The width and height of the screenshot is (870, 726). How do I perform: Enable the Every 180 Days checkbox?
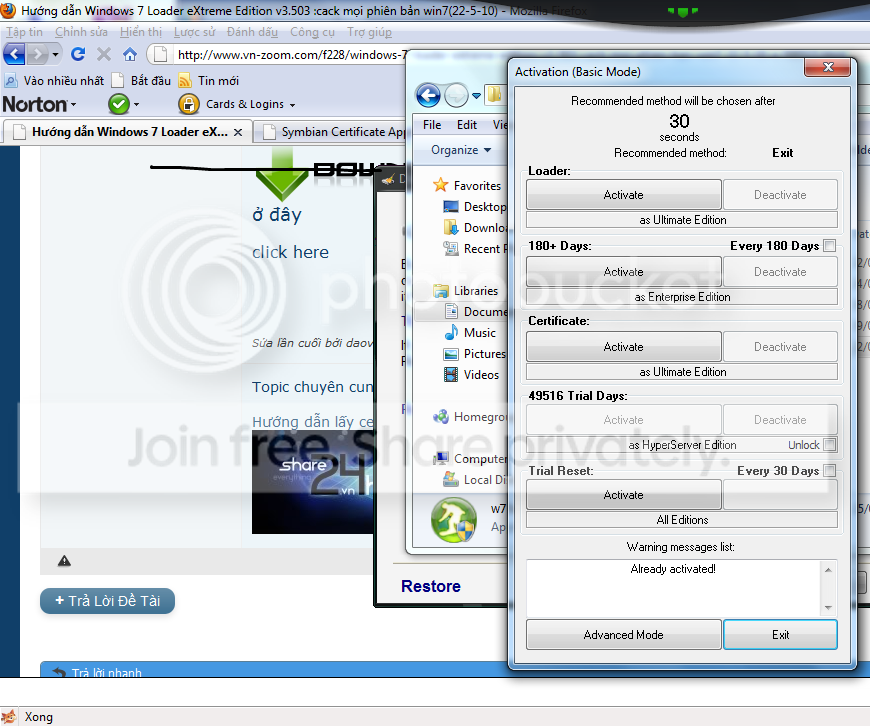coord(829,246)
